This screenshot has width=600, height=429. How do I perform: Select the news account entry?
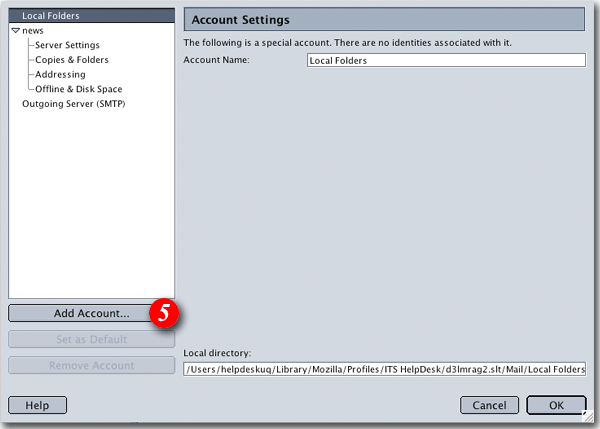[33, 31]
